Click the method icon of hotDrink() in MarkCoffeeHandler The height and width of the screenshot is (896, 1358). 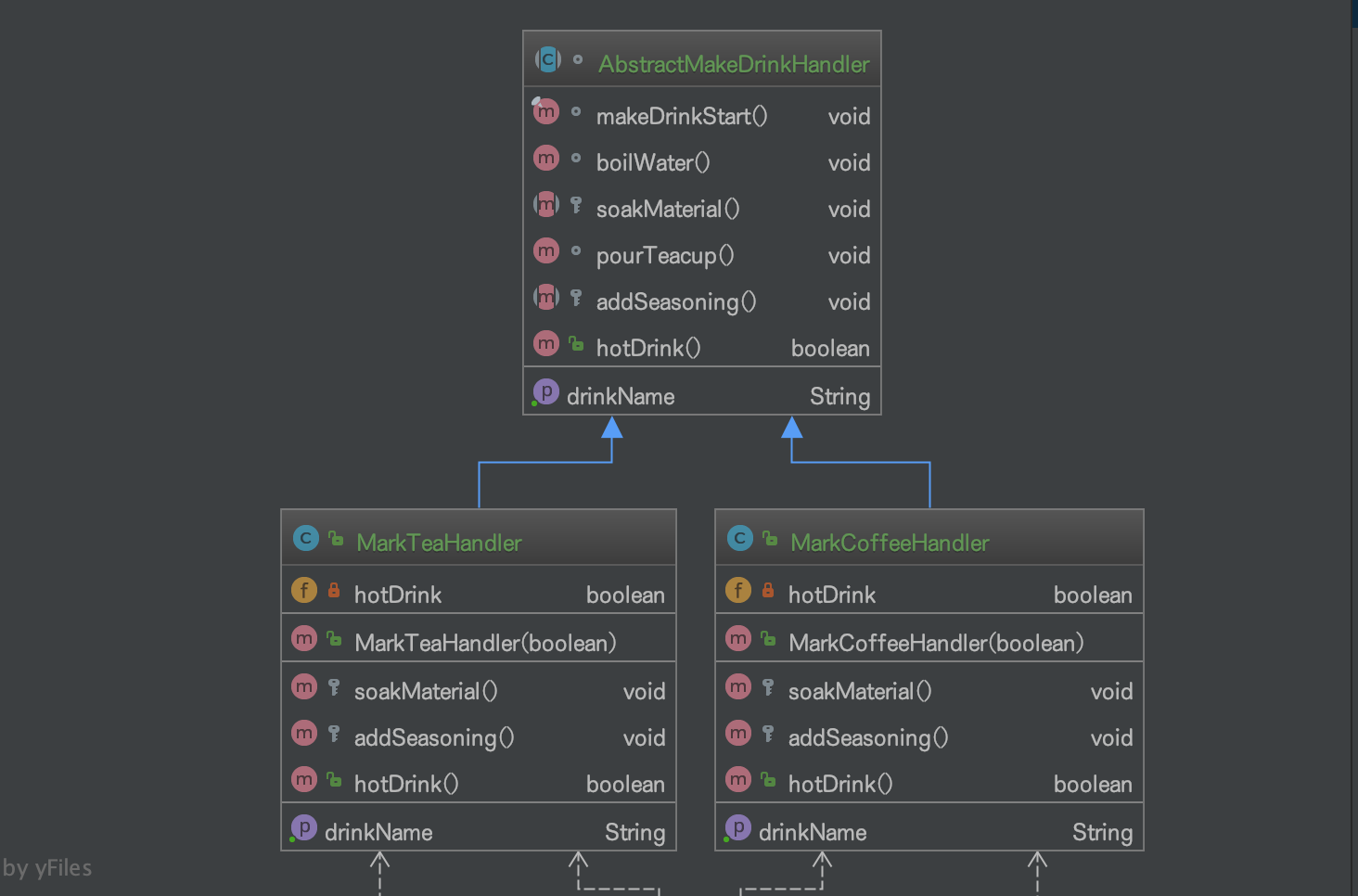coord(738,779)
